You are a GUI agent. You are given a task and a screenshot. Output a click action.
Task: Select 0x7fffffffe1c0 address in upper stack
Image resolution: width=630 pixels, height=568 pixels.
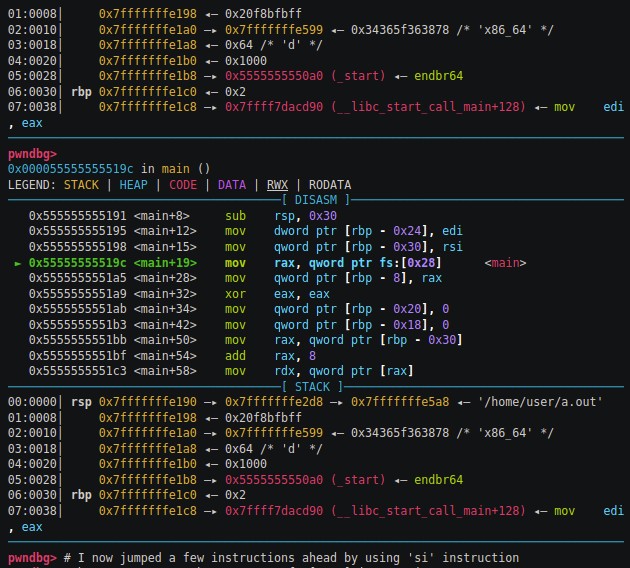[x=148, y=92]
